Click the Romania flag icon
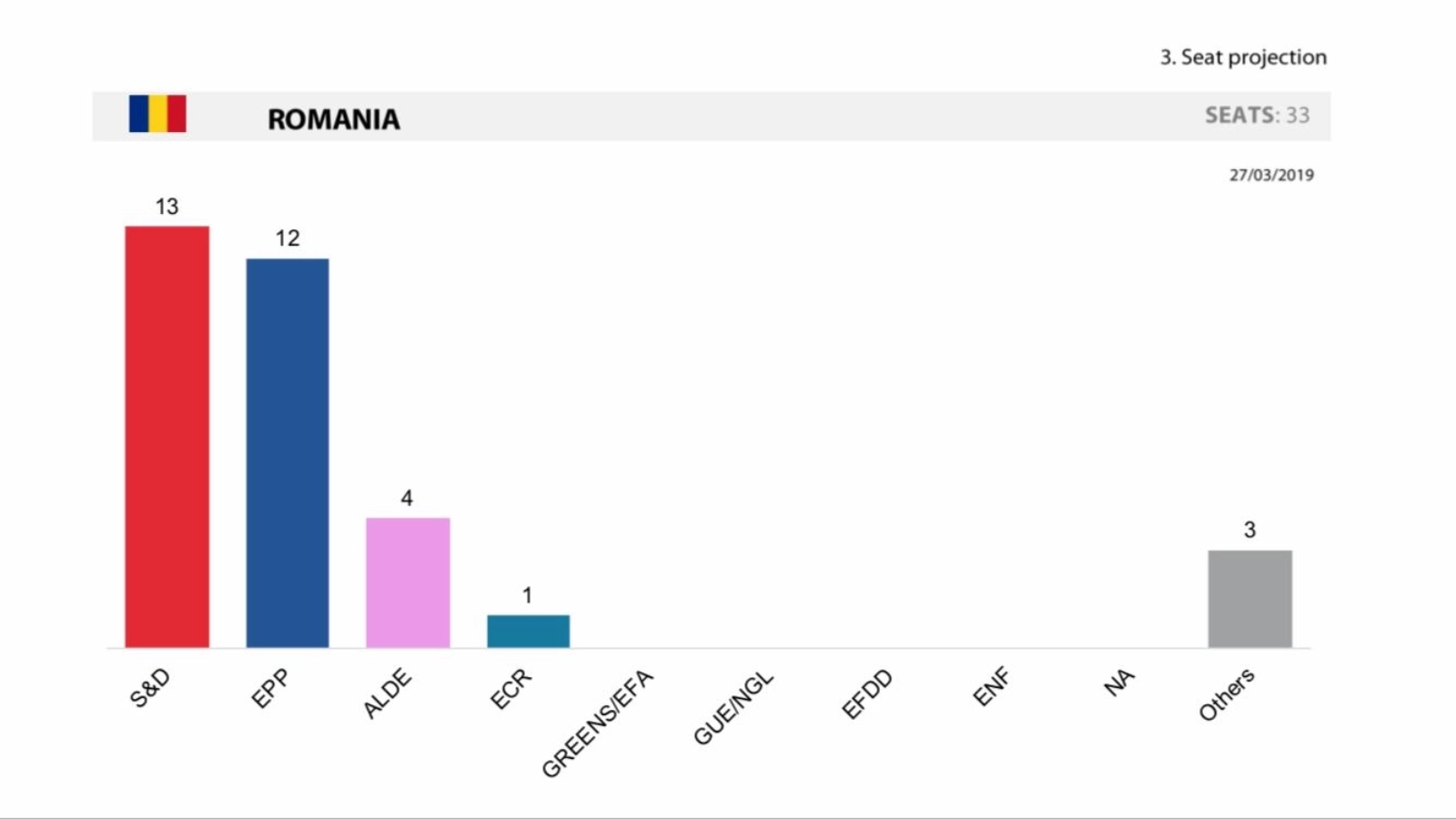Image resolution: width=1456 pixels, height=819 pixels. pyautogui.click(x=157, y=114)
